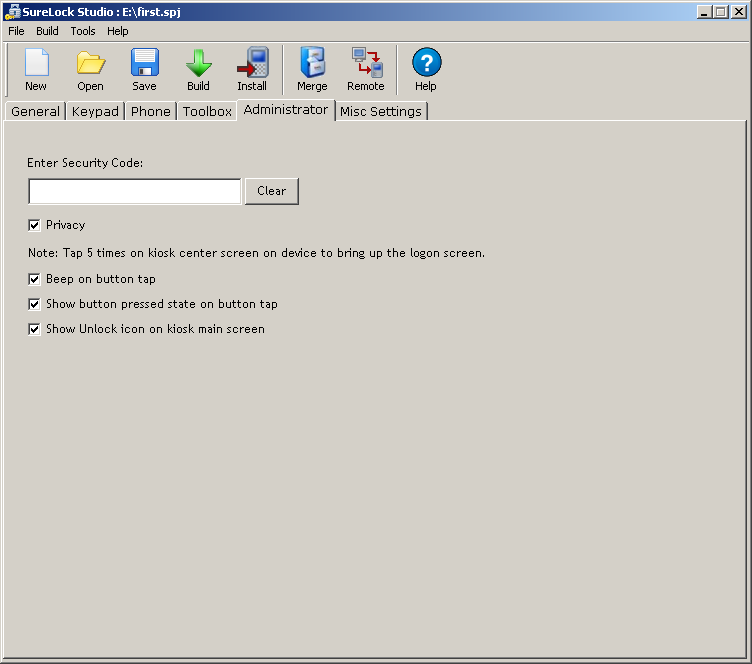
Task: Select the Administrator tab
Action: tap(286, 110)
